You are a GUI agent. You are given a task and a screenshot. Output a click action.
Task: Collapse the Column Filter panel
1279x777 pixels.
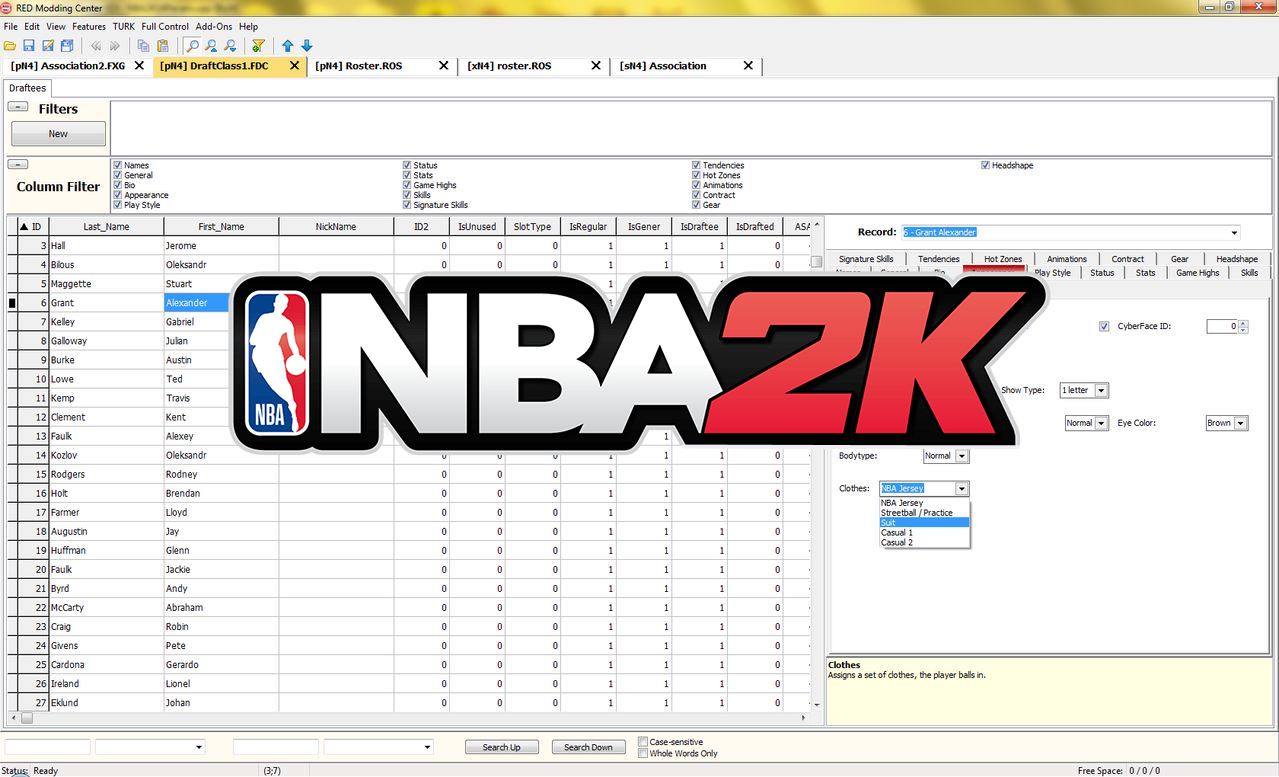19,164
